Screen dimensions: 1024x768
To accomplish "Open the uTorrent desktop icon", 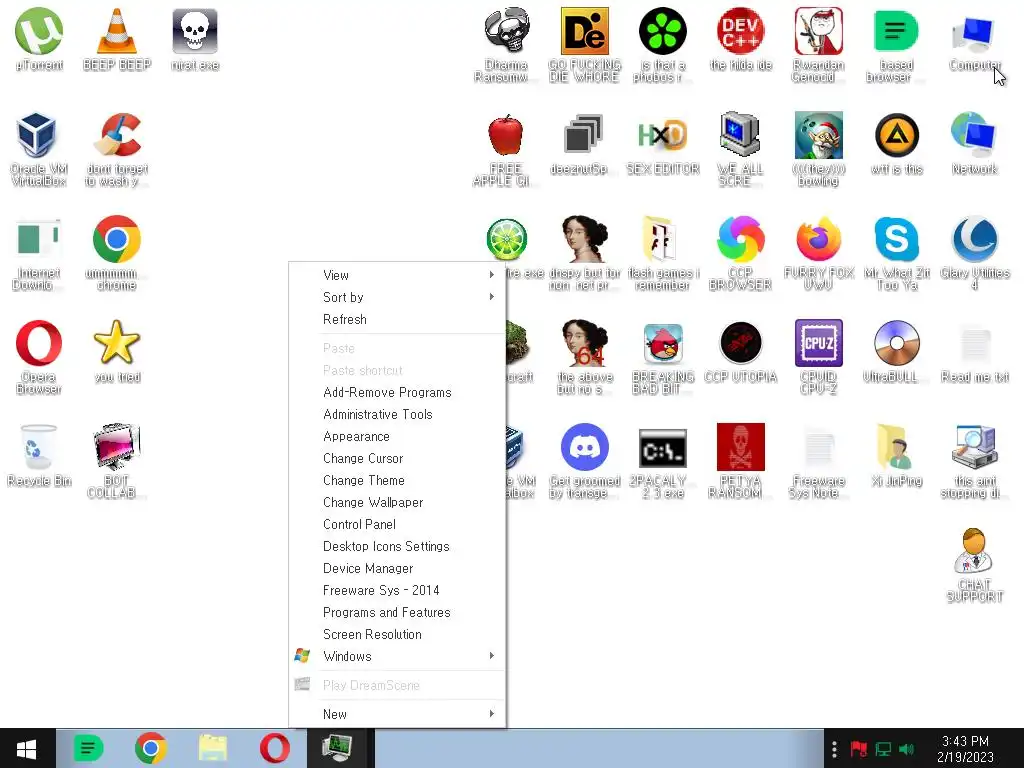I will (39, 31).
